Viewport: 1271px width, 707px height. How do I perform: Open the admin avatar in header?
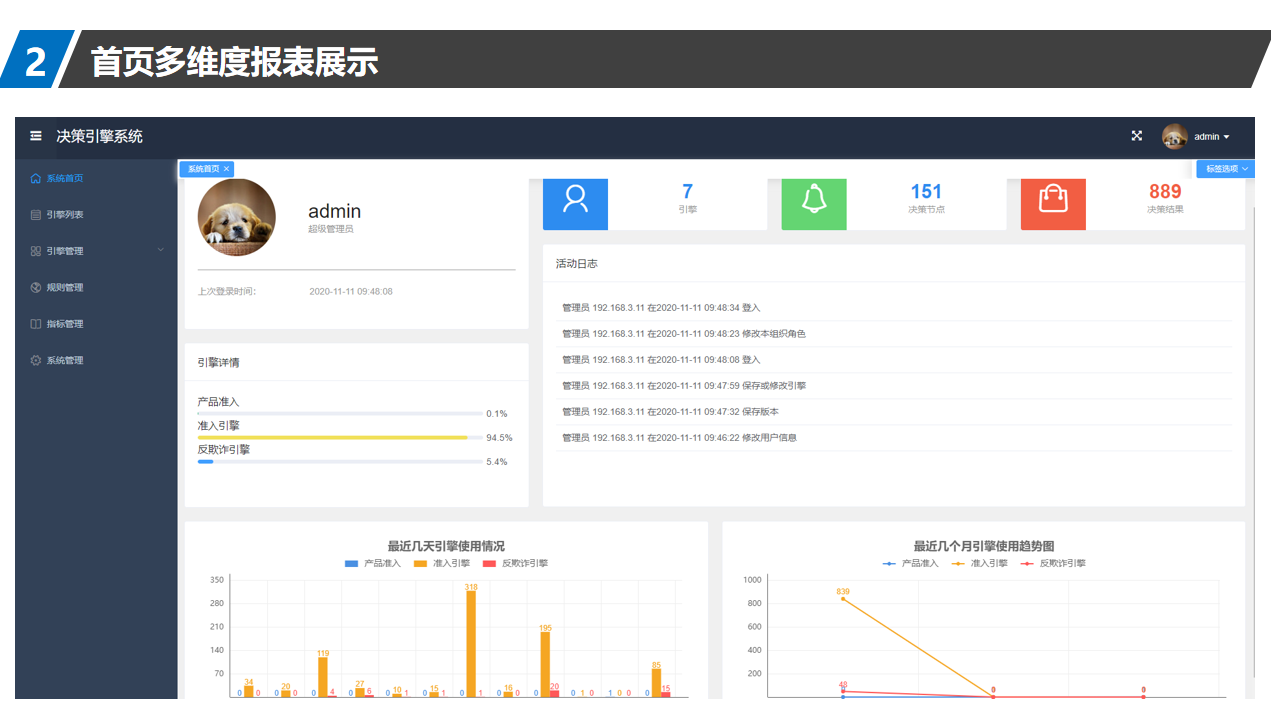[1174, 136]
